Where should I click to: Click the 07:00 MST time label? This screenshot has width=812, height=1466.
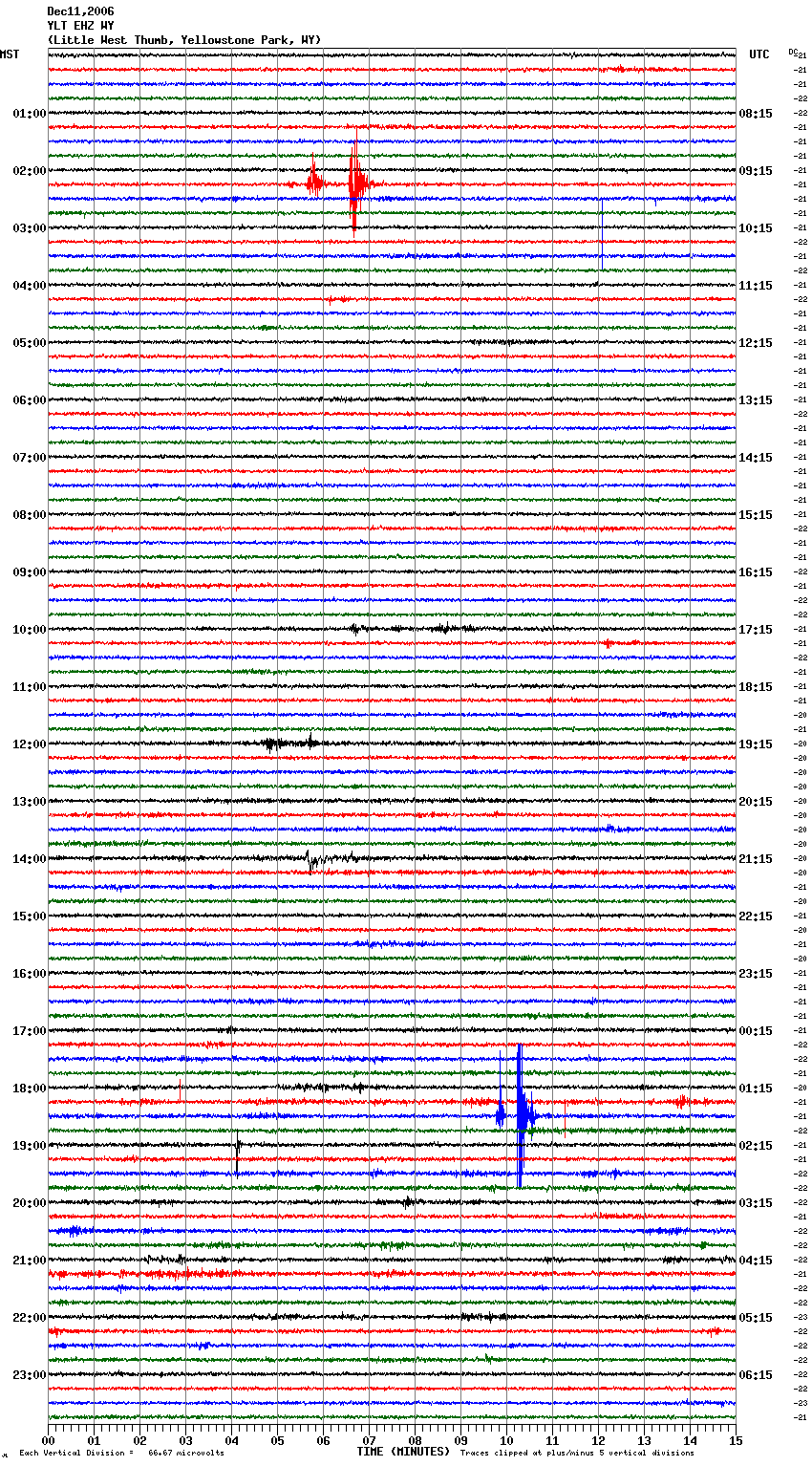[30, 458]
